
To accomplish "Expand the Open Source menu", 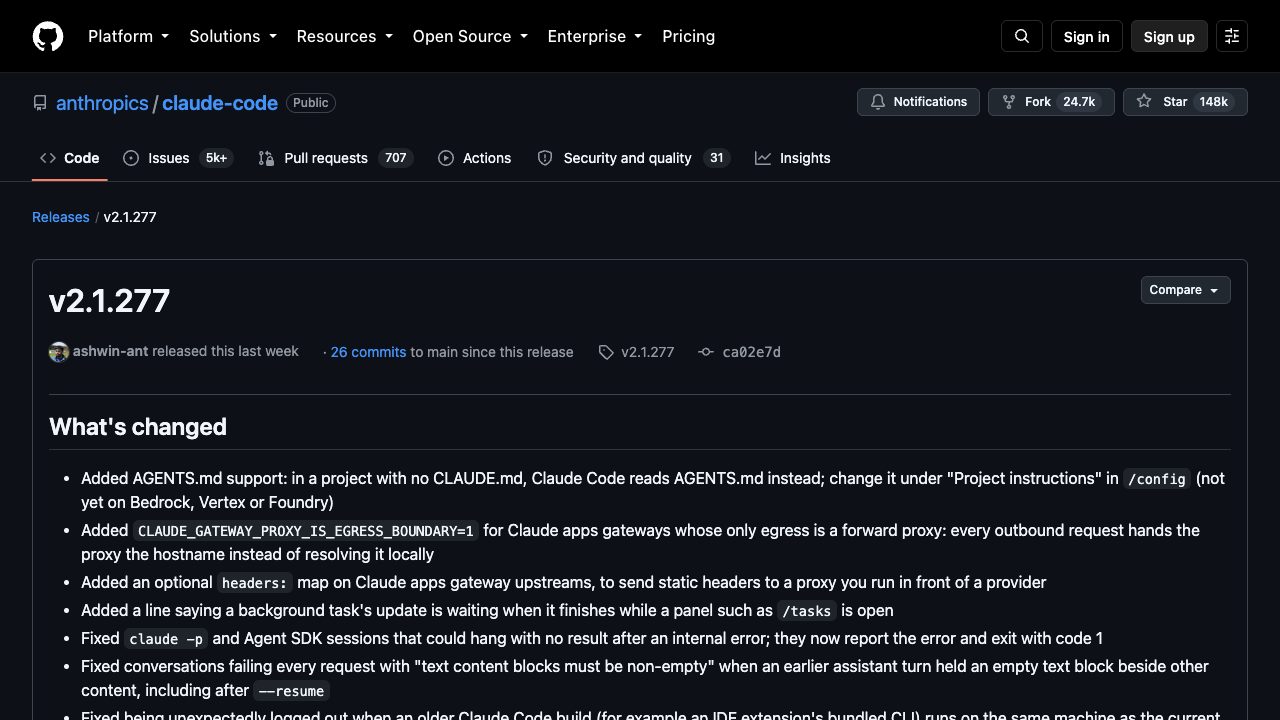I will [x=470, y=36].
